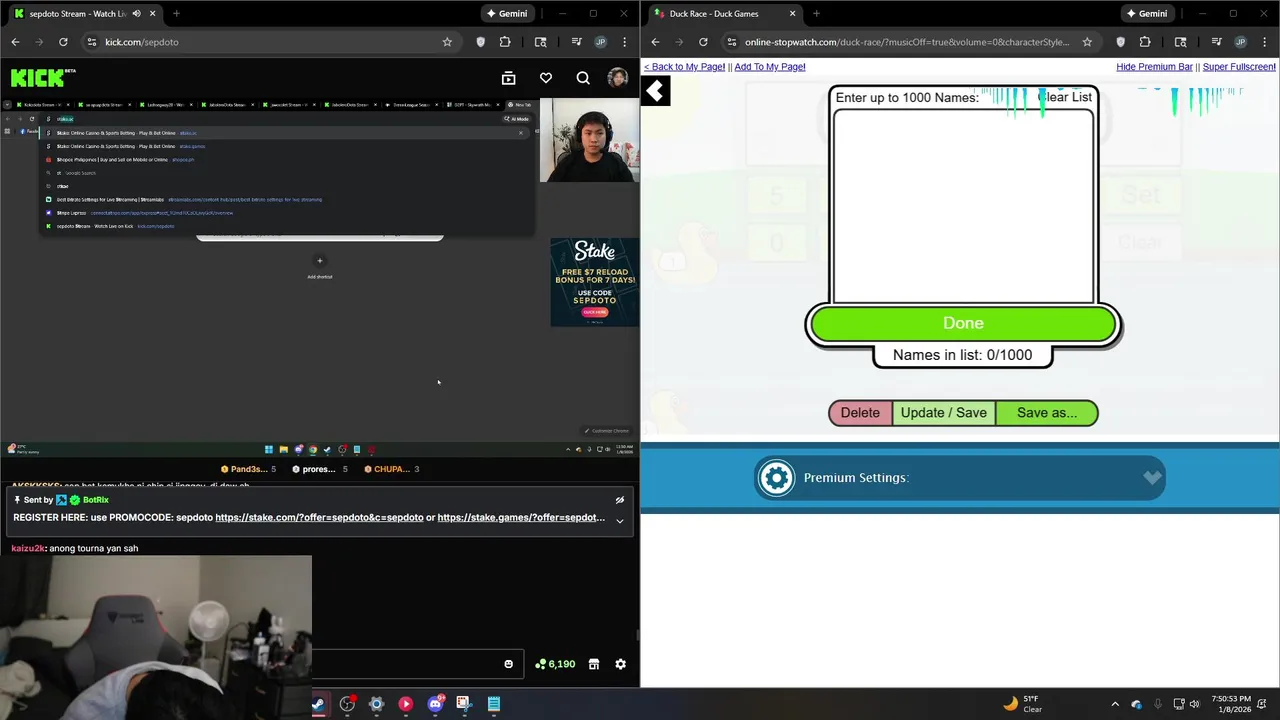Open Add To My Page link
Image resolution: width=1280 pixels, height=720 pixels.
click(770, 67)
